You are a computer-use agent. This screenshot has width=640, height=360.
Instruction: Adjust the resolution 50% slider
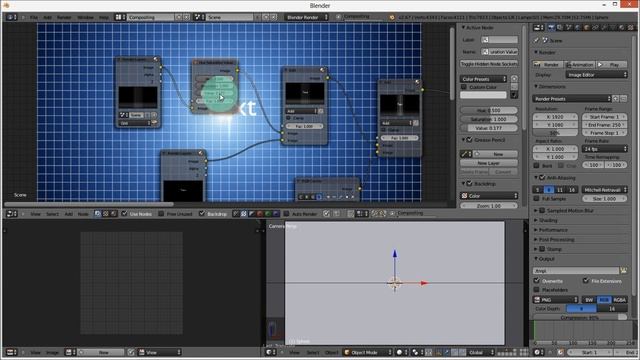[x=555, y=133]
